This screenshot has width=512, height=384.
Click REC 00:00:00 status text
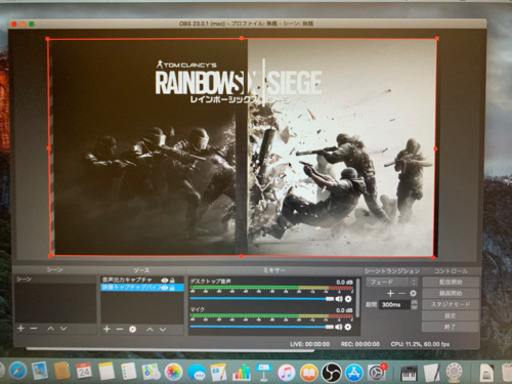360,344
